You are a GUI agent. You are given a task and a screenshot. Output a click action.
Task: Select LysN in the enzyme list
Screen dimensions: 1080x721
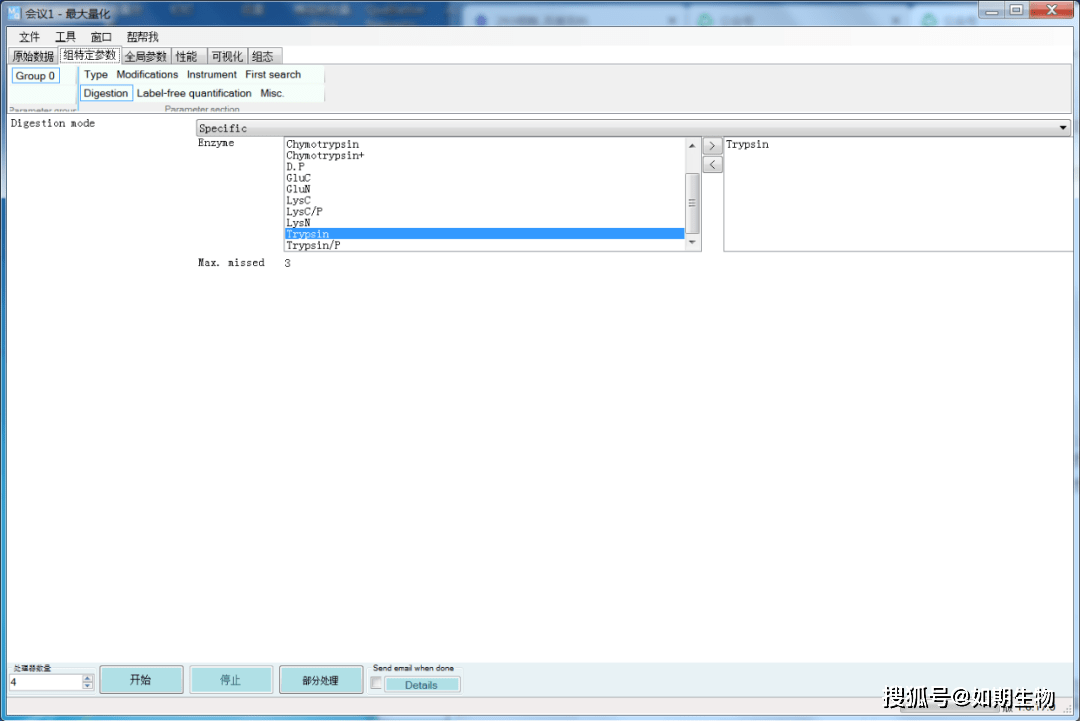click(484, 222)
